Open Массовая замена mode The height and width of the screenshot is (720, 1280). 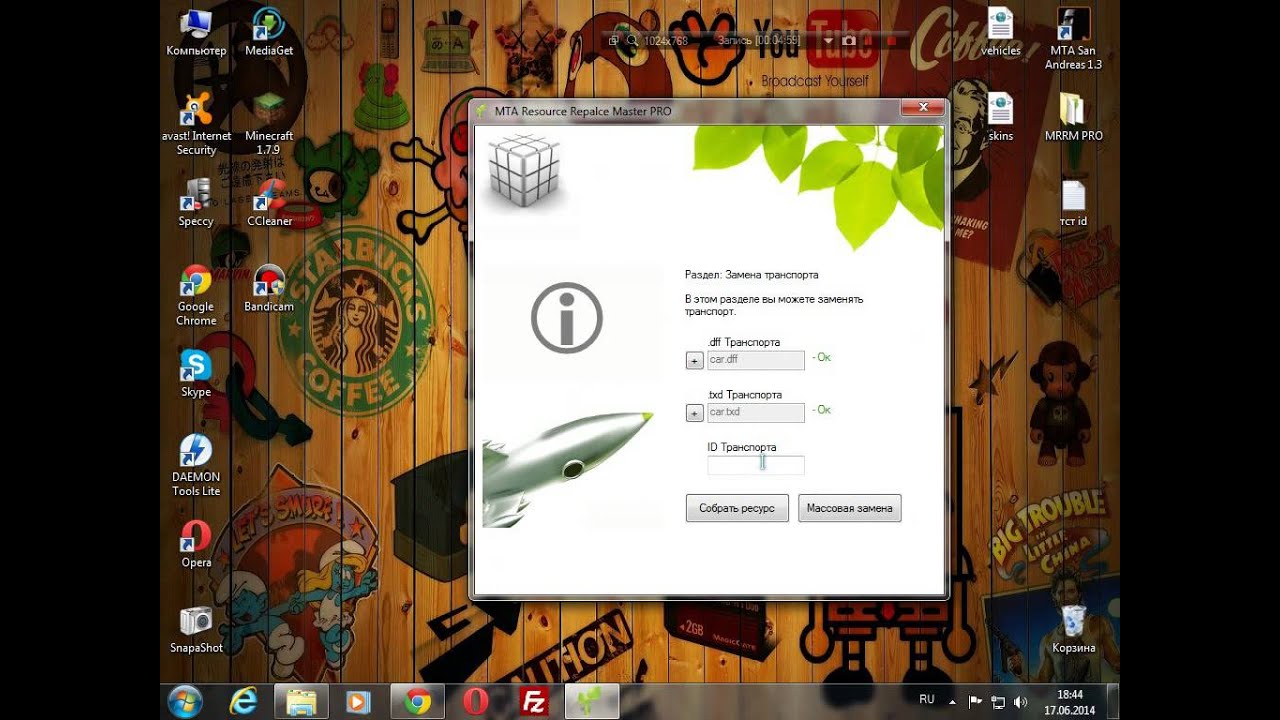(x=850, y=508)
